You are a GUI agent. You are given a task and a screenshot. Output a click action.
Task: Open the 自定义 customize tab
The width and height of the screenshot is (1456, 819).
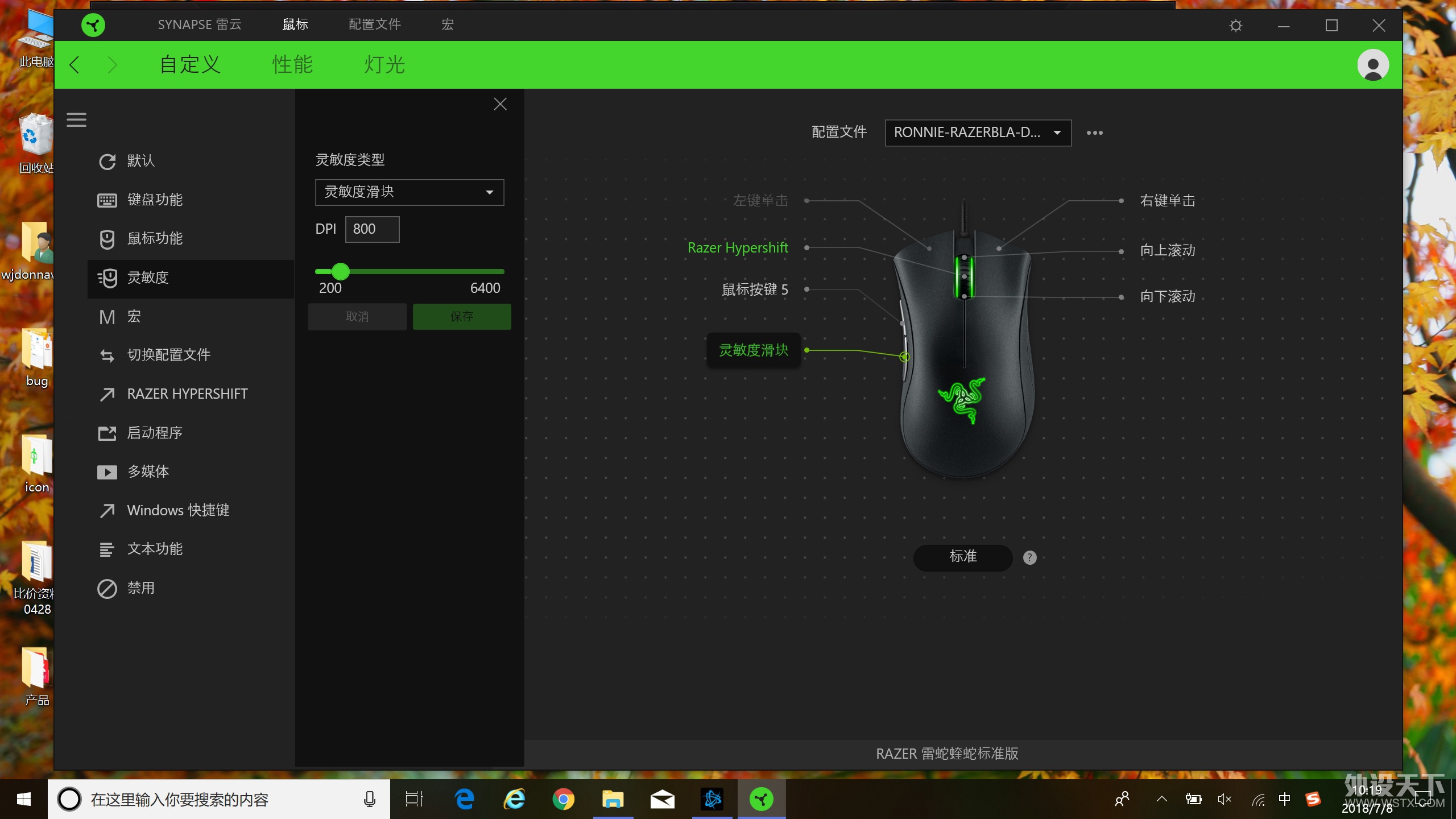190,65
